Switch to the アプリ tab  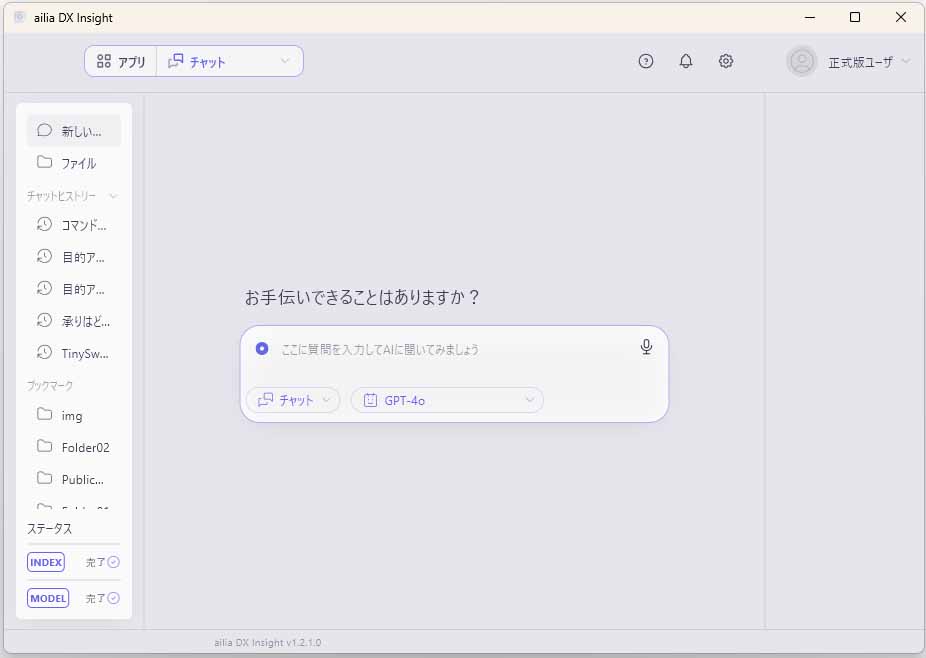tap(120, 61)
